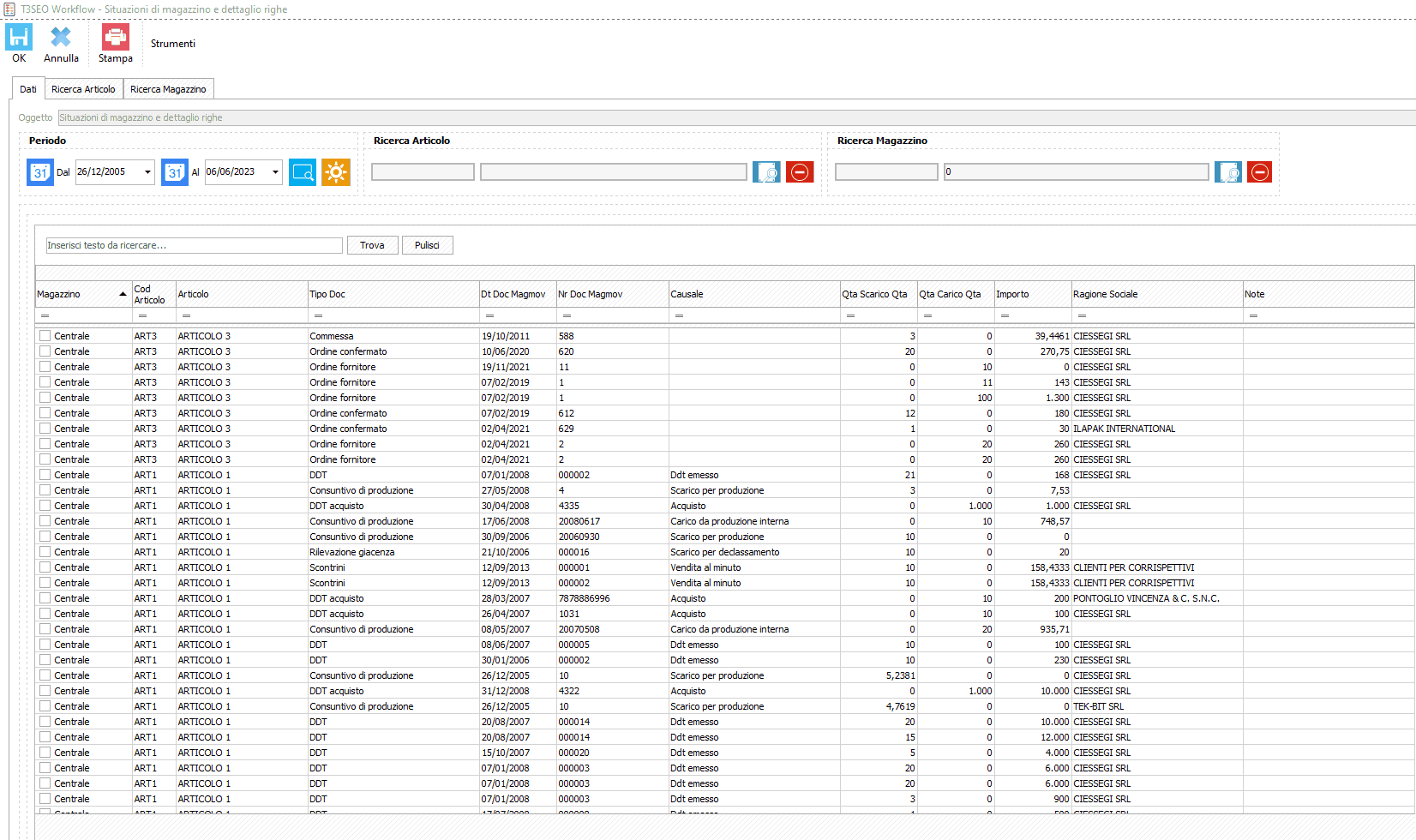
Task: Sort by Magazzino column header
Action: [x=83, y=294]
